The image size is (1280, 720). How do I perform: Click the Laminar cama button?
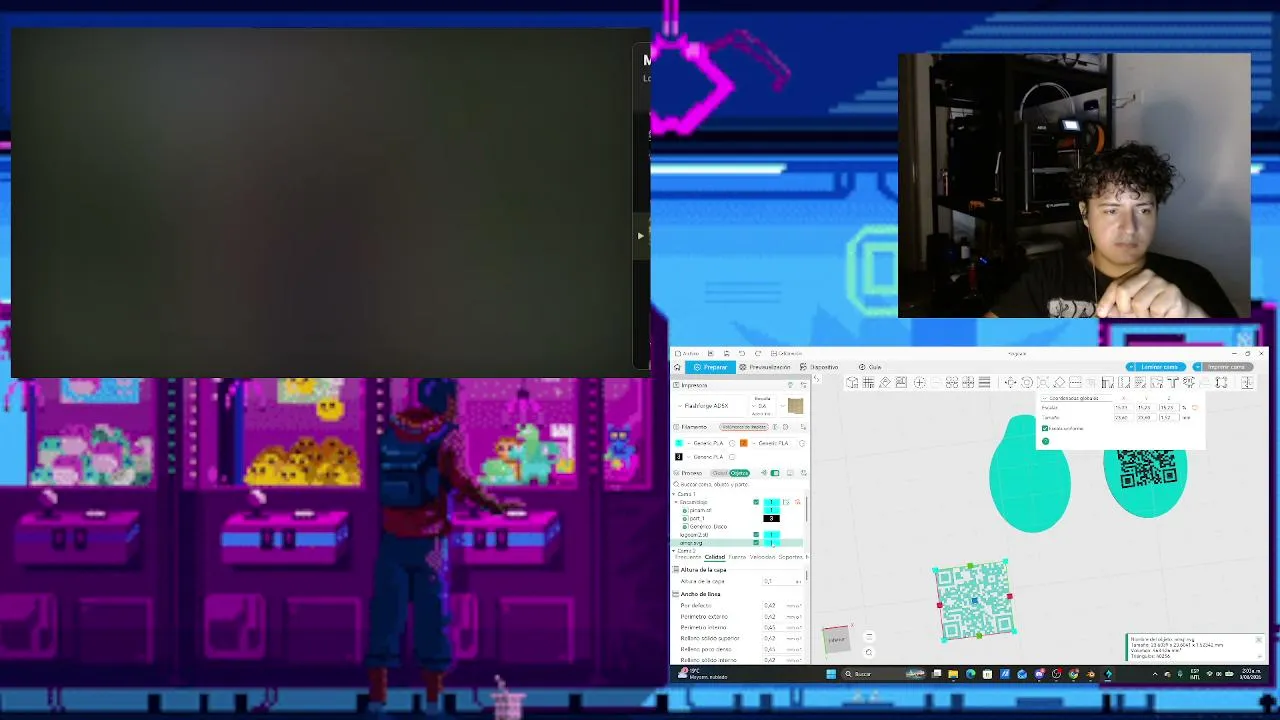[1159, 367]
